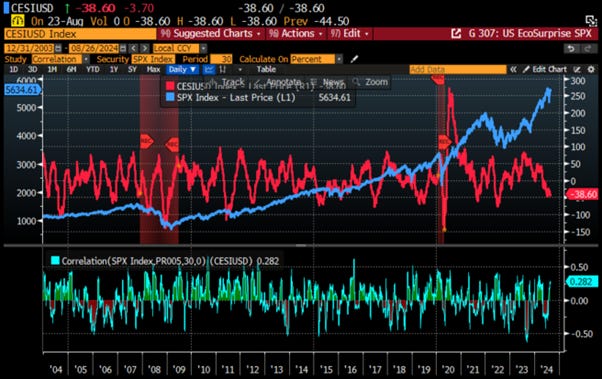Click the REC marker near 2020
The height and width of the screenshot is (379, 602).
(444, 142)
